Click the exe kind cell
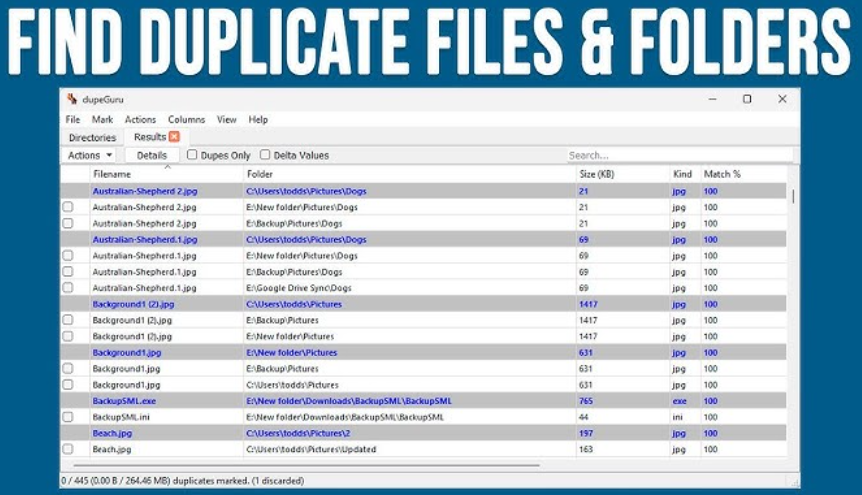 click(679, 401)
